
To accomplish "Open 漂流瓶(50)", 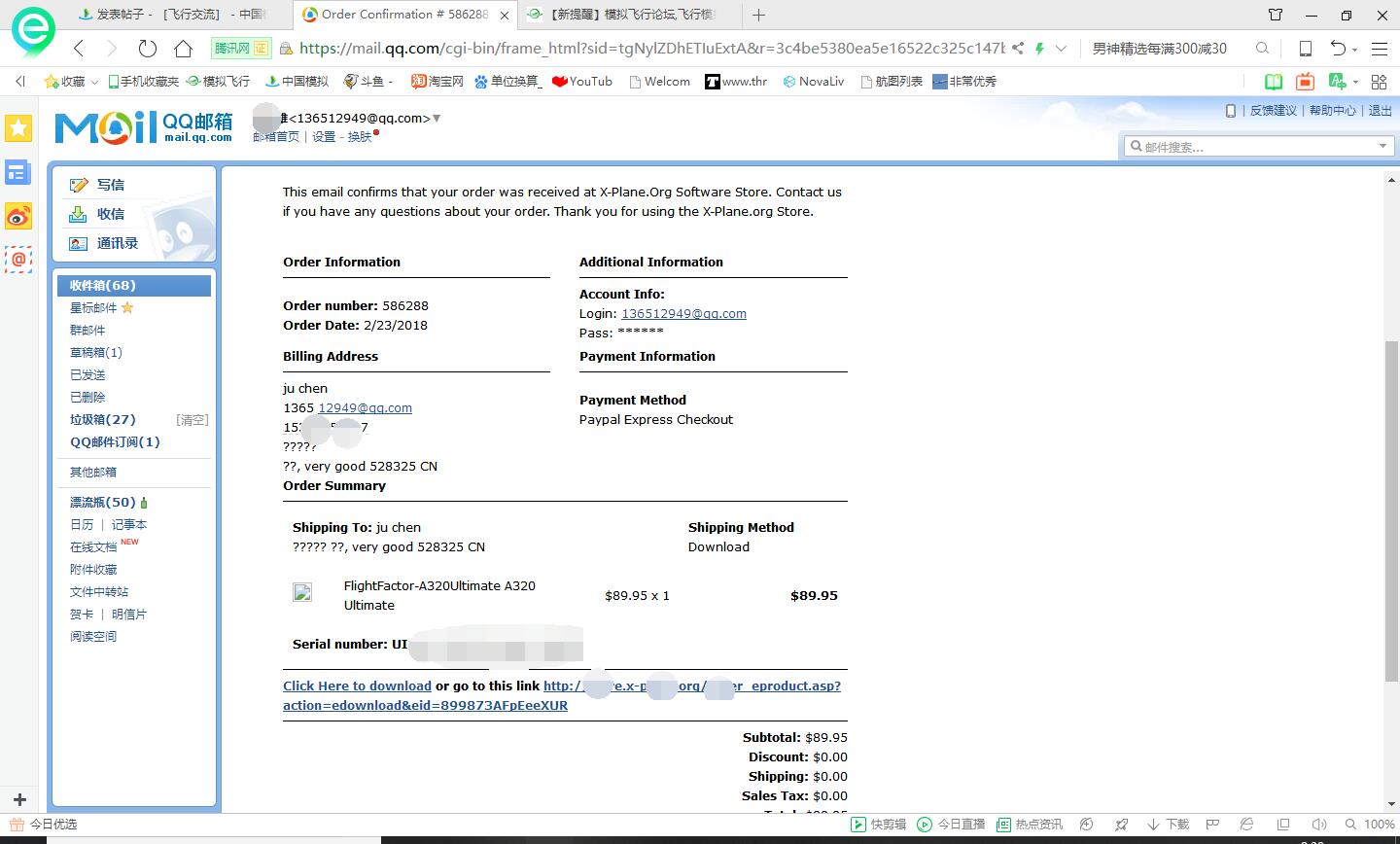I will pos(102,502).
